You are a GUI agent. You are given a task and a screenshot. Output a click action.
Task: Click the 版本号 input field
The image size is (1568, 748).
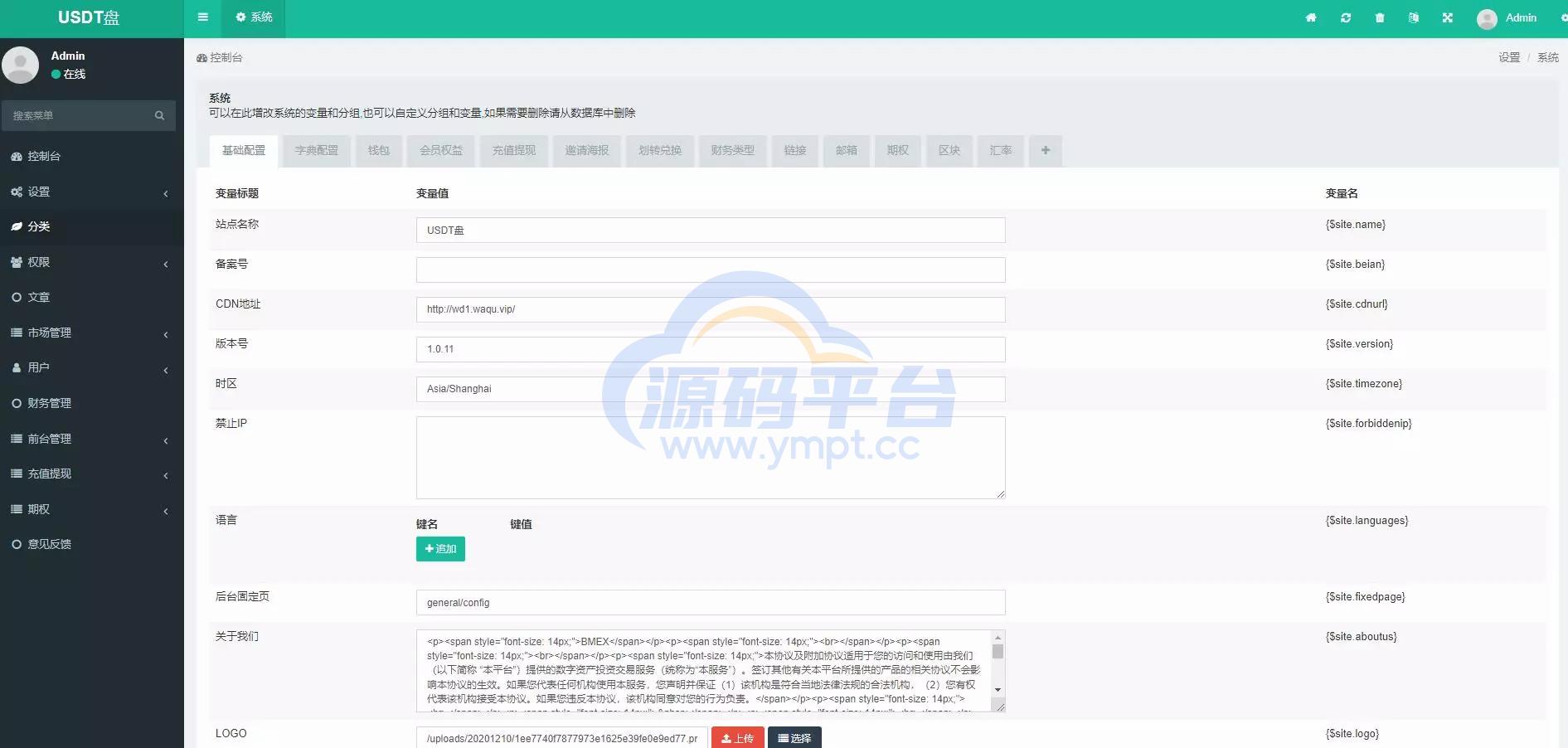click(x=711, y=349)
